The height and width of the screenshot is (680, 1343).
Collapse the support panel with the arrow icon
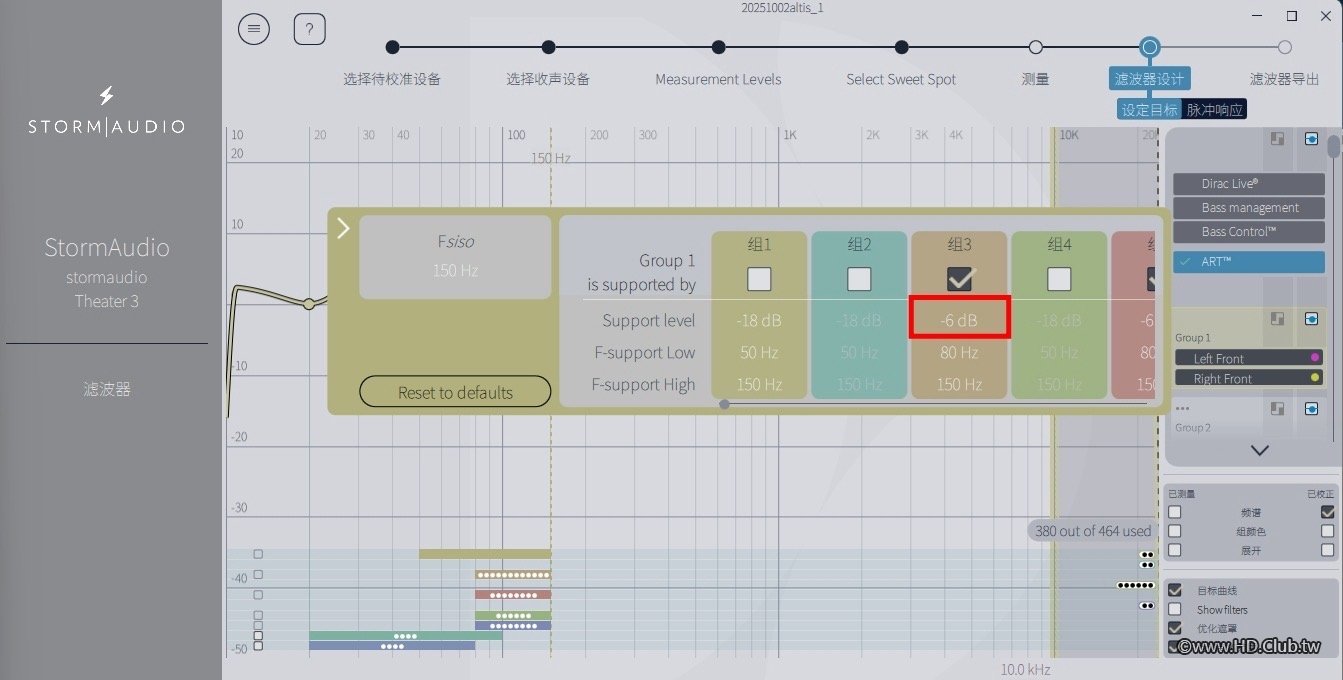(343, 229)
